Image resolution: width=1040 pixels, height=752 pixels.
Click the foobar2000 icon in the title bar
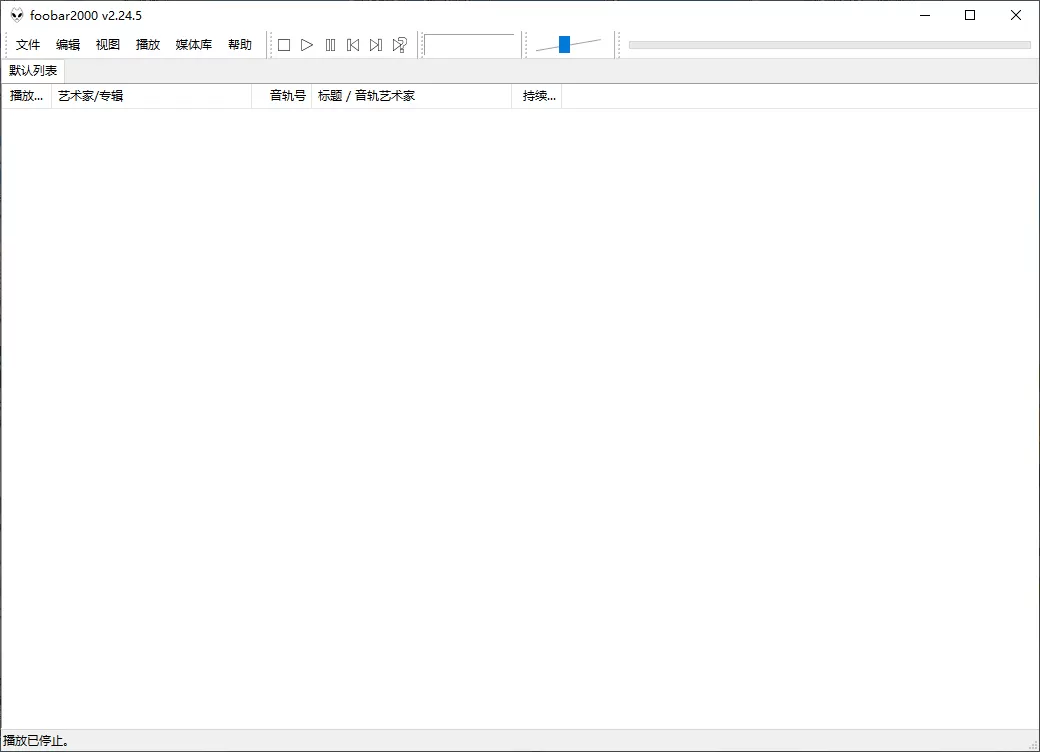[x=15, y=14]
